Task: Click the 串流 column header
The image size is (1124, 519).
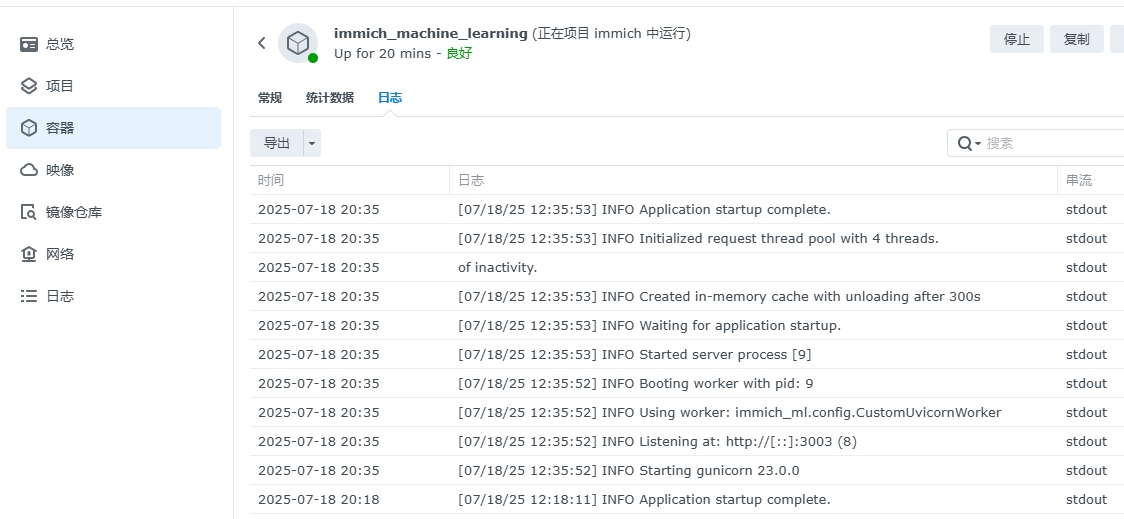Action: 1090,181
